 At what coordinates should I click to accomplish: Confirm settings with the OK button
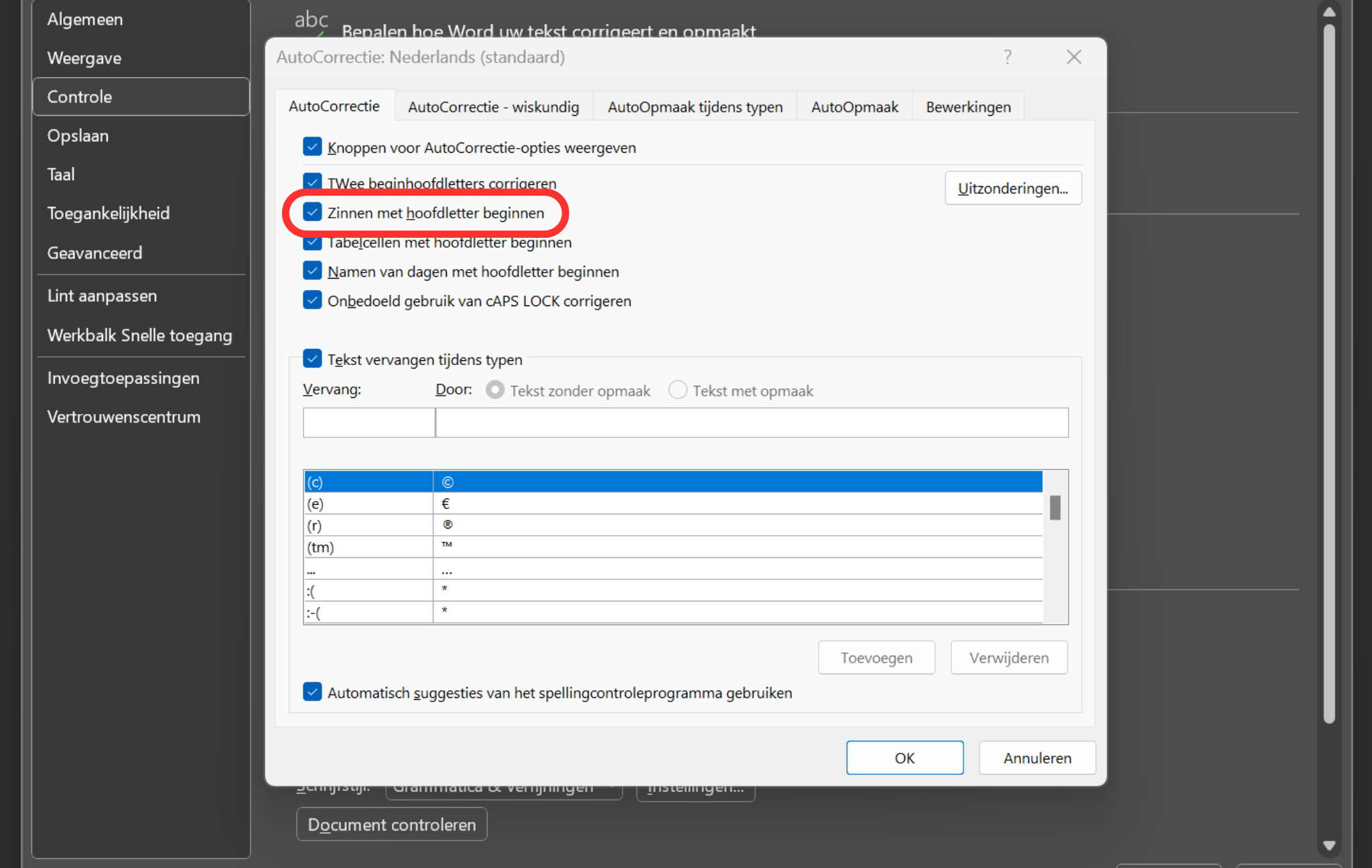(x=904, y=757)
